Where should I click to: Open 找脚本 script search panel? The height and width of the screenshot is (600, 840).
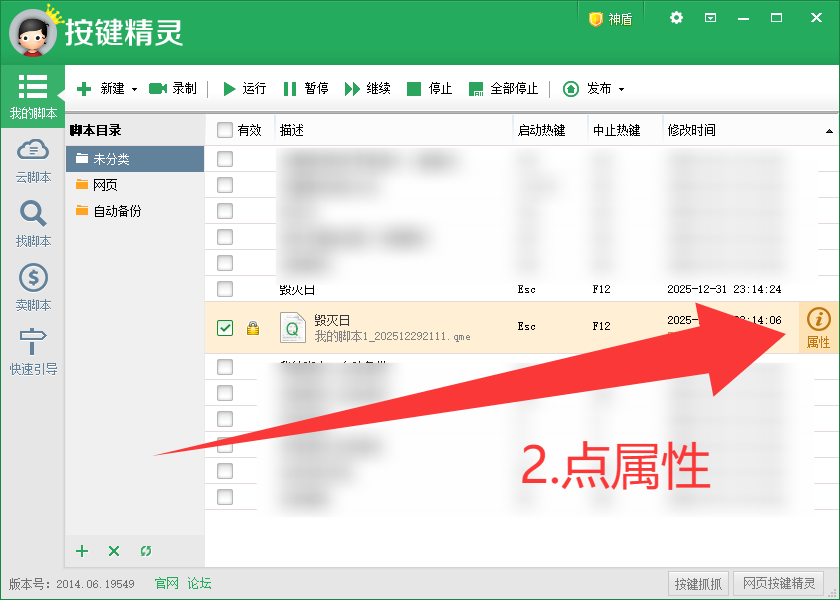pyautogui.click(x=32, y=220)
